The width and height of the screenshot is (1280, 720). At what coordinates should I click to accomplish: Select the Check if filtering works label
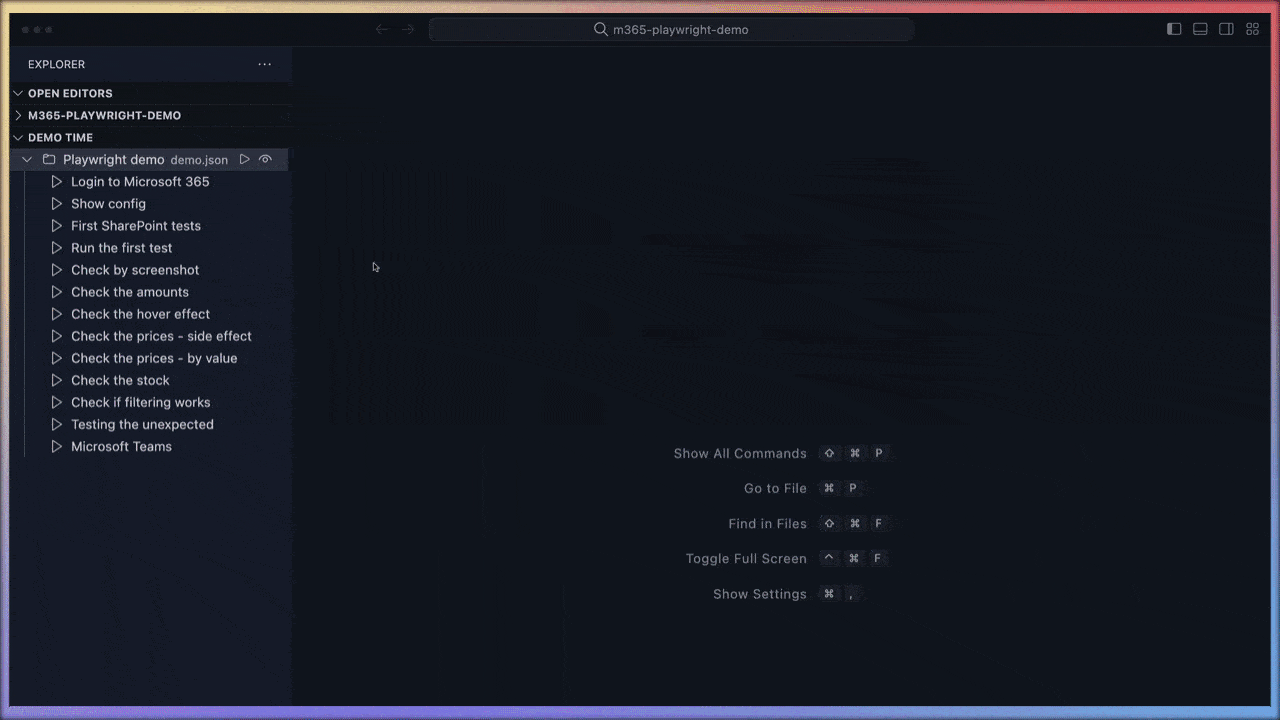pos(141,402)
